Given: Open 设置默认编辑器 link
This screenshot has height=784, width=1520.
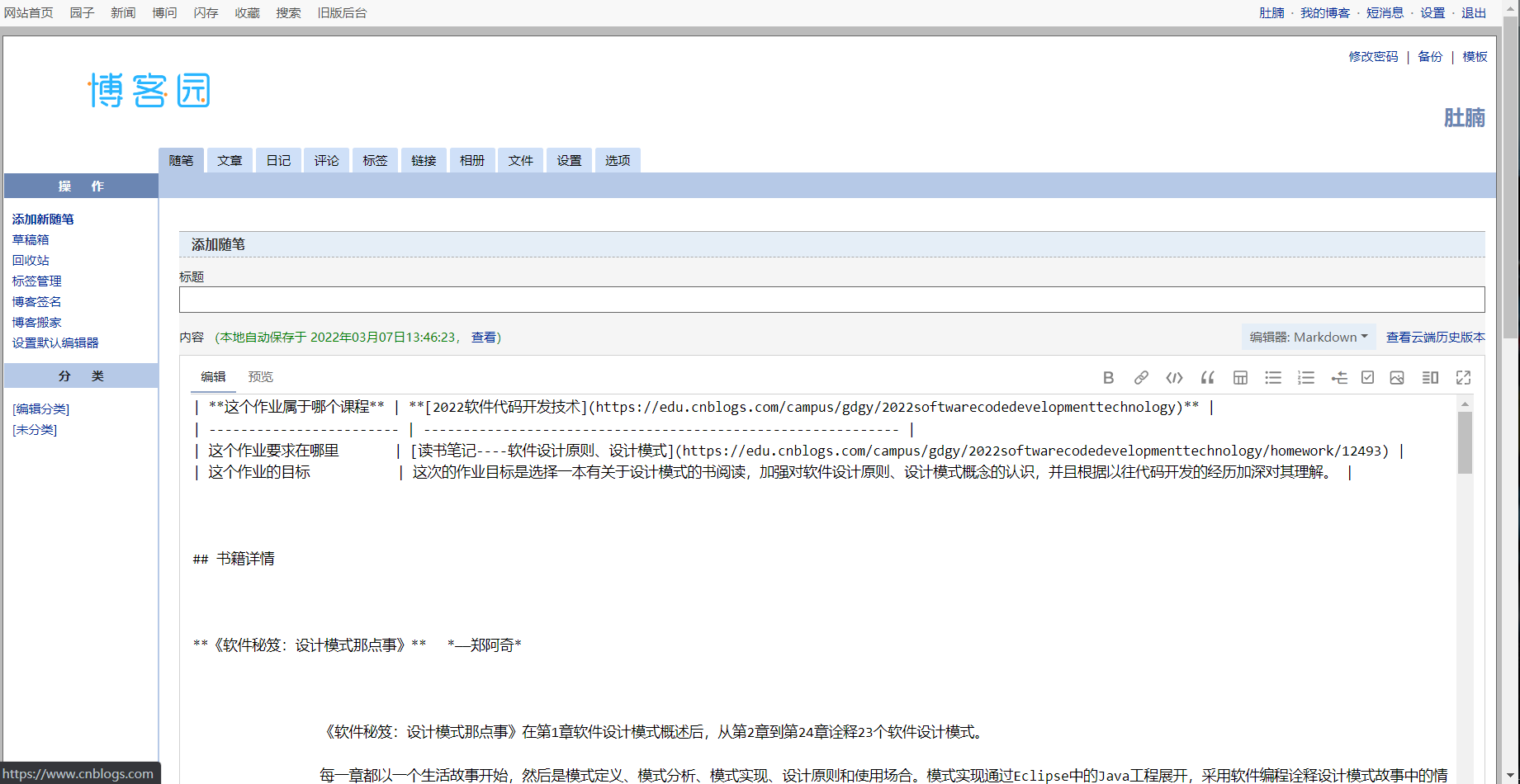Looking at the screenshot, I should 55,342.
